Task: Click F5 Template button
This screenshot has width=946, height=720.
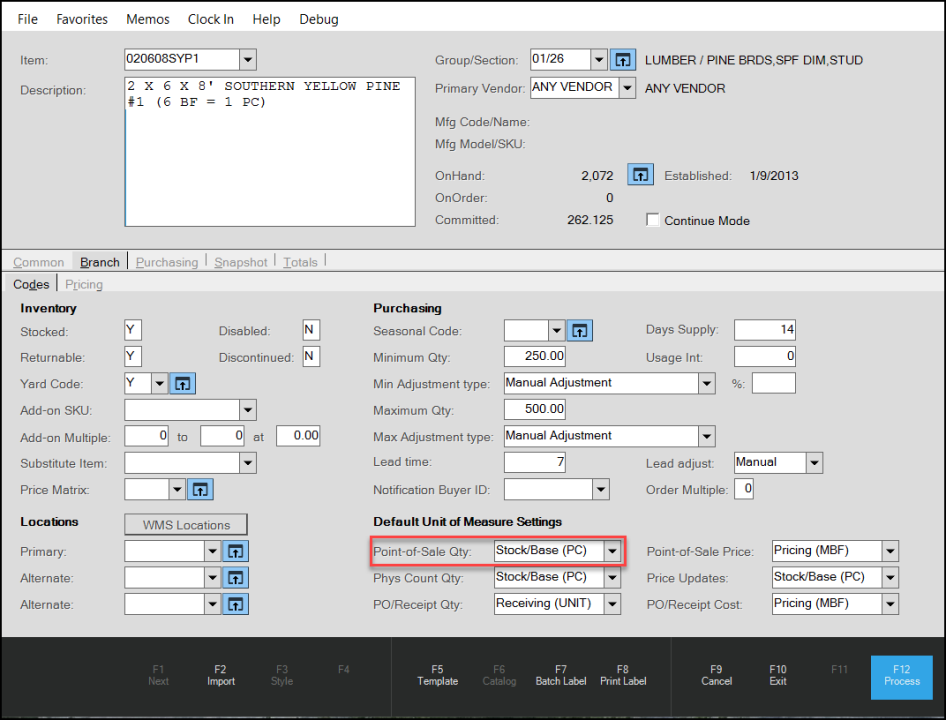Action: click(437, 675)
